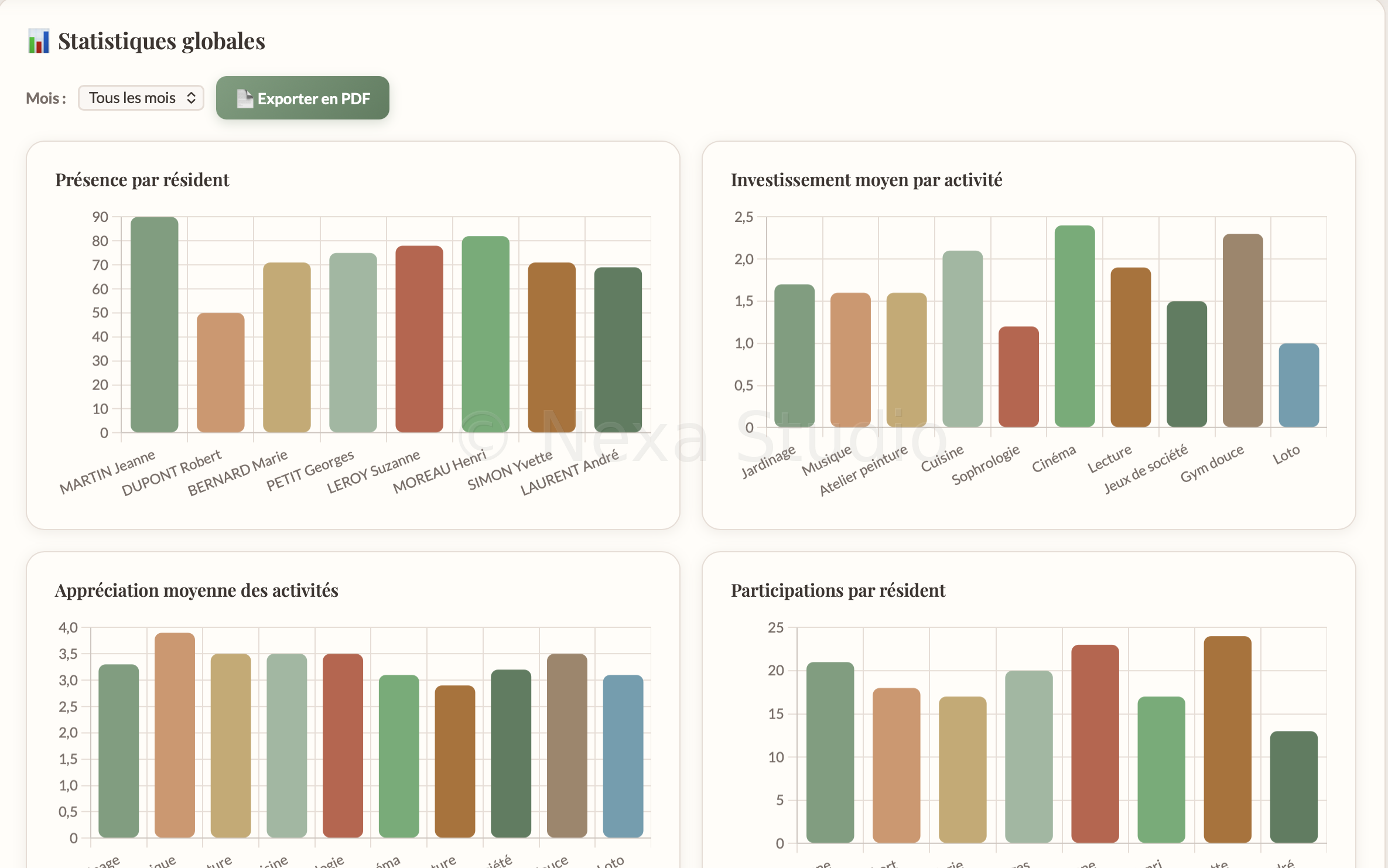Click the Loto investissement bar

(x=1298, y=385)
